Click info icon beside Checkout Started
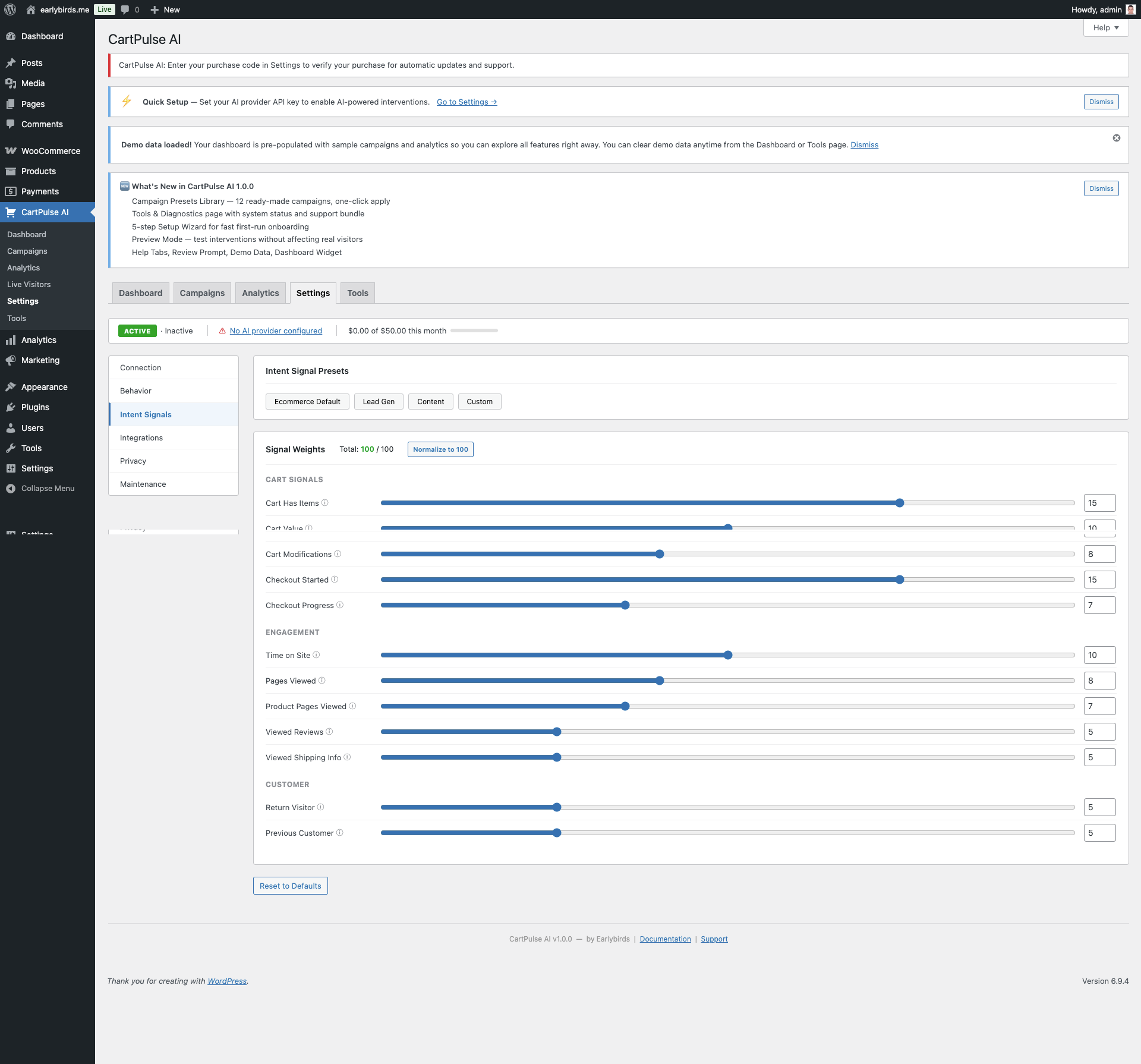The width and height of the screenshot is (1141, 1064). point(335,580)
